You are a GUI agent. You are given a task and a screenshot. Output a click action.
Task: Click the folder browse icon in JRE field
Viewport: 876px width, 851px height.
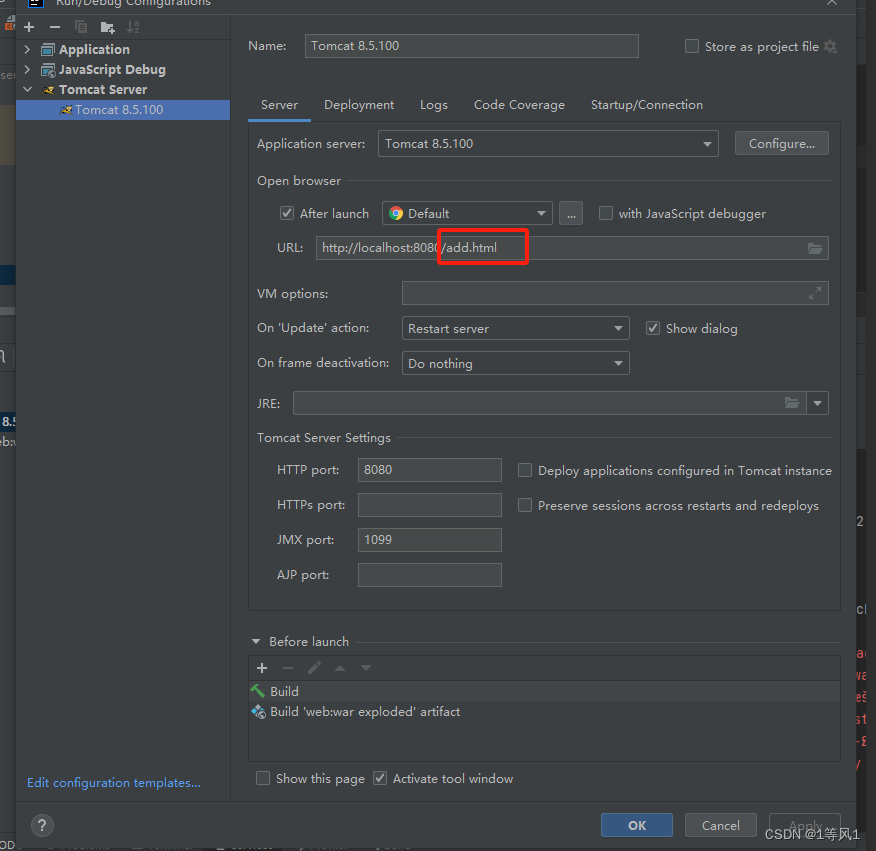(x=792, y=403)
